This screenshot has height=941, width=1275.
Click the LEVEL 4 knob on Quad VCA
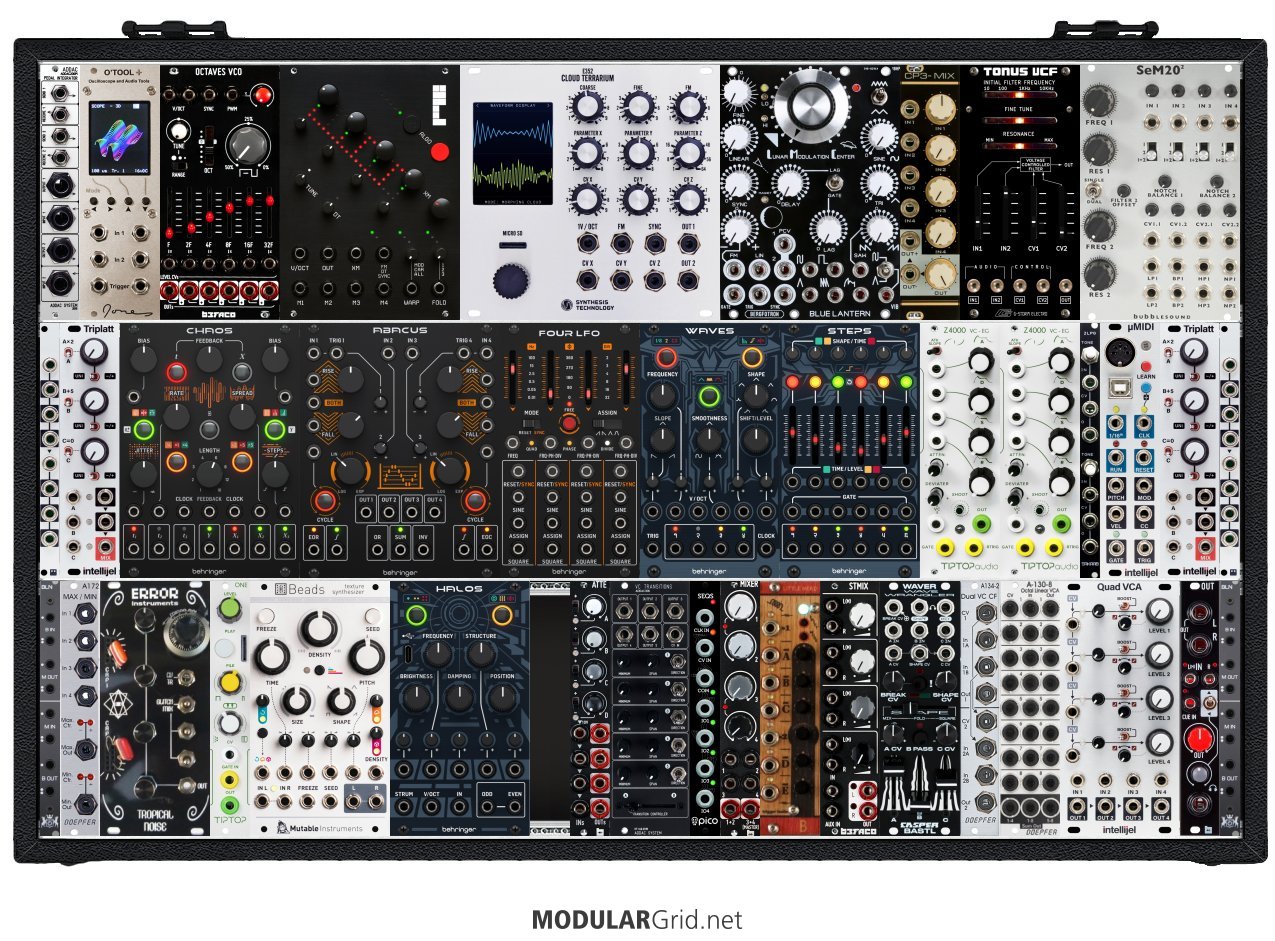point(1158,741)
